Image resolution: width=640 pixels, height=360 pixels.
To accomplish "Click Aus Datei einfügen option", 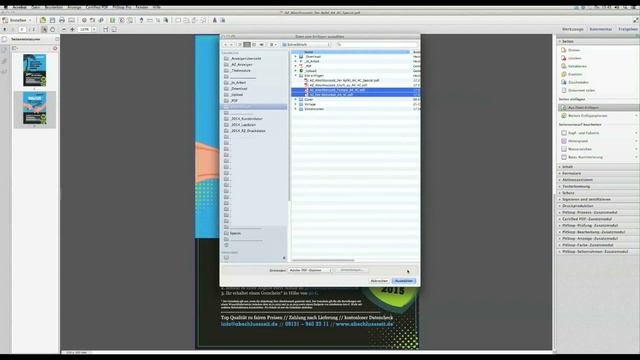I will (598, 107).
